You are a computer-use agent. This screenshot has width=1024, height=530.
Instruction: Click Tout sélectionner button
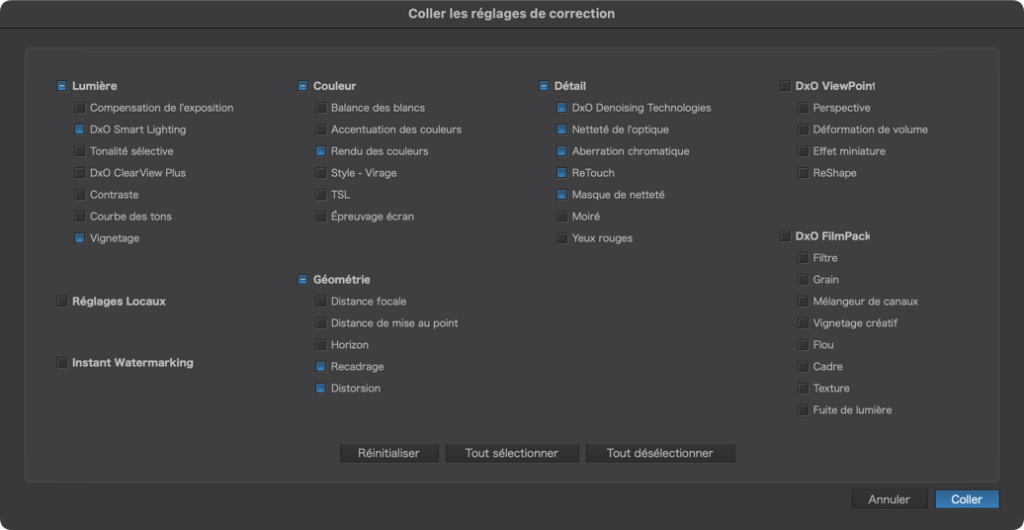pyautogui.click(x=512, y=453)
